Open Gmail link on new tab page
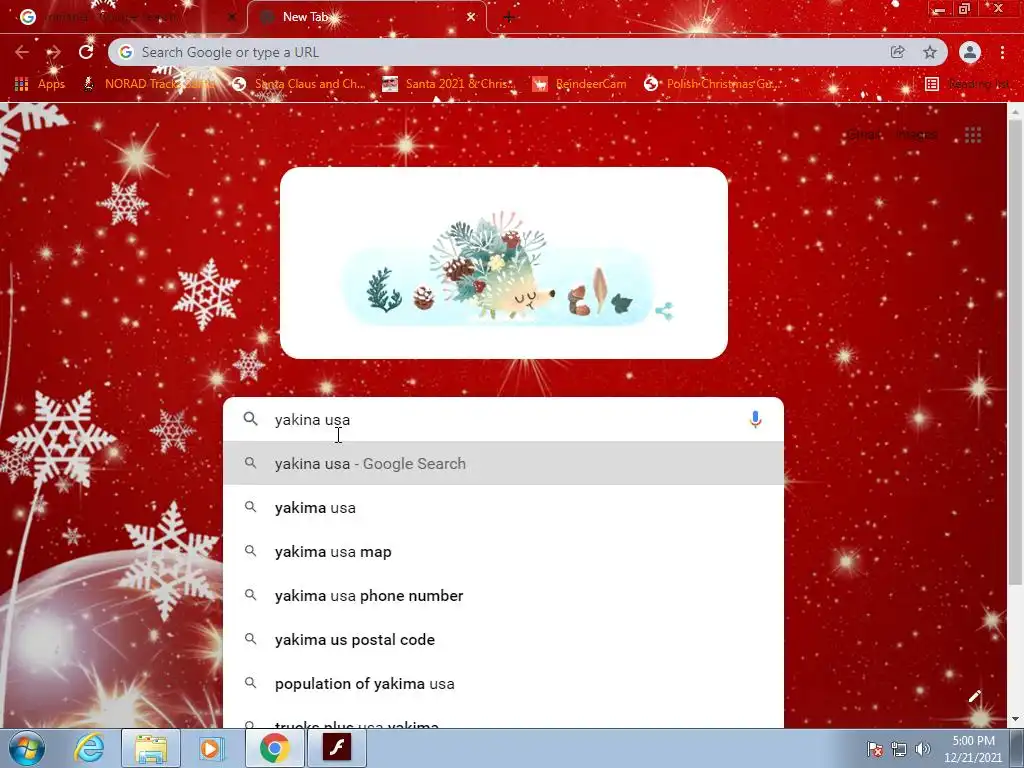Viewport: 1024px width, 768px height. 864,135
